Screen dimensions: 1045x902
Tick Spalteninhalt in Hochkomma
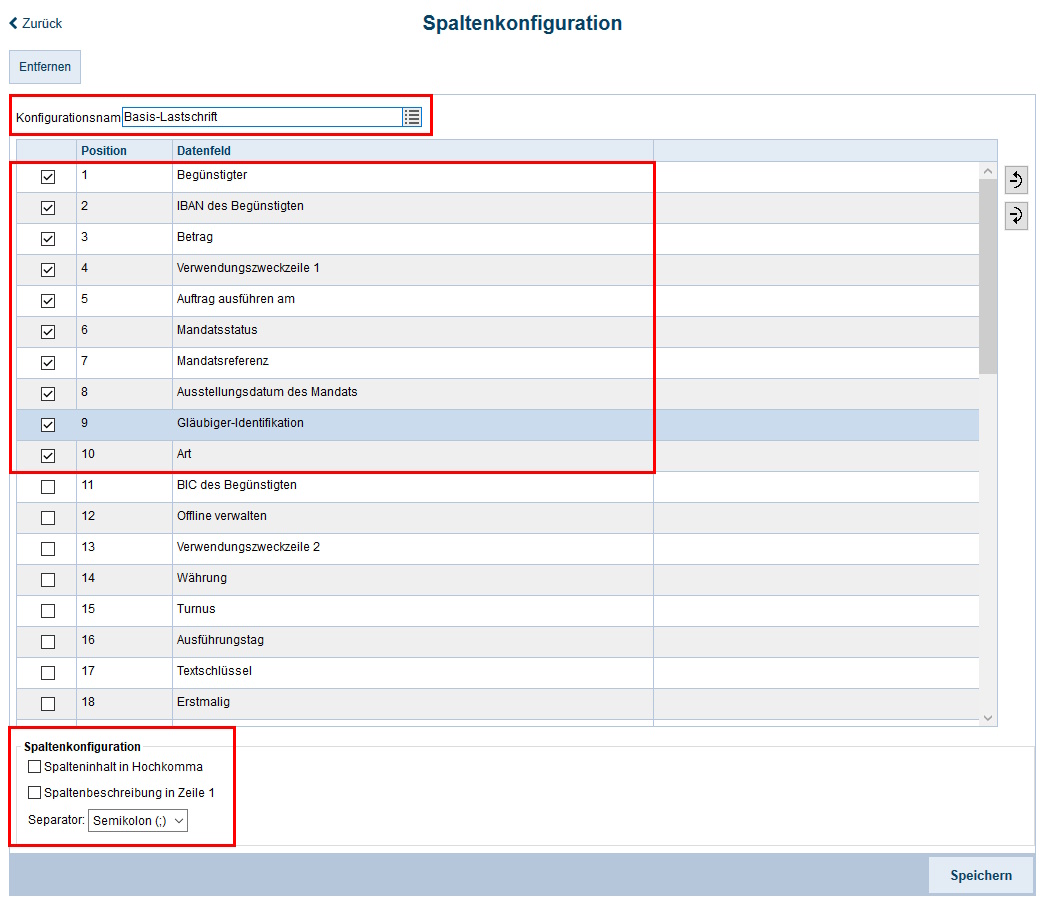35,767
